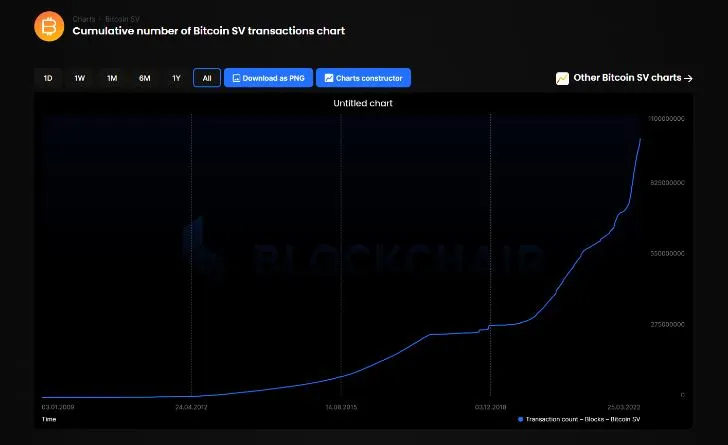Open Other Bitcoin SV charts link
The height and width of the screenshot is (445, 728).
tap(624, 78)
